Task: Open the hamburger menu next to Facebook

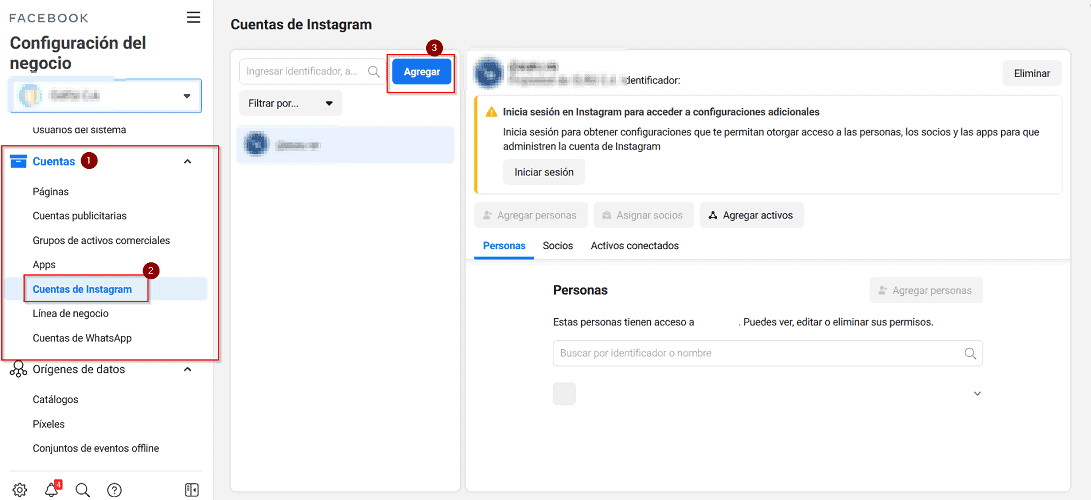Action: click(x=193, y=17)
